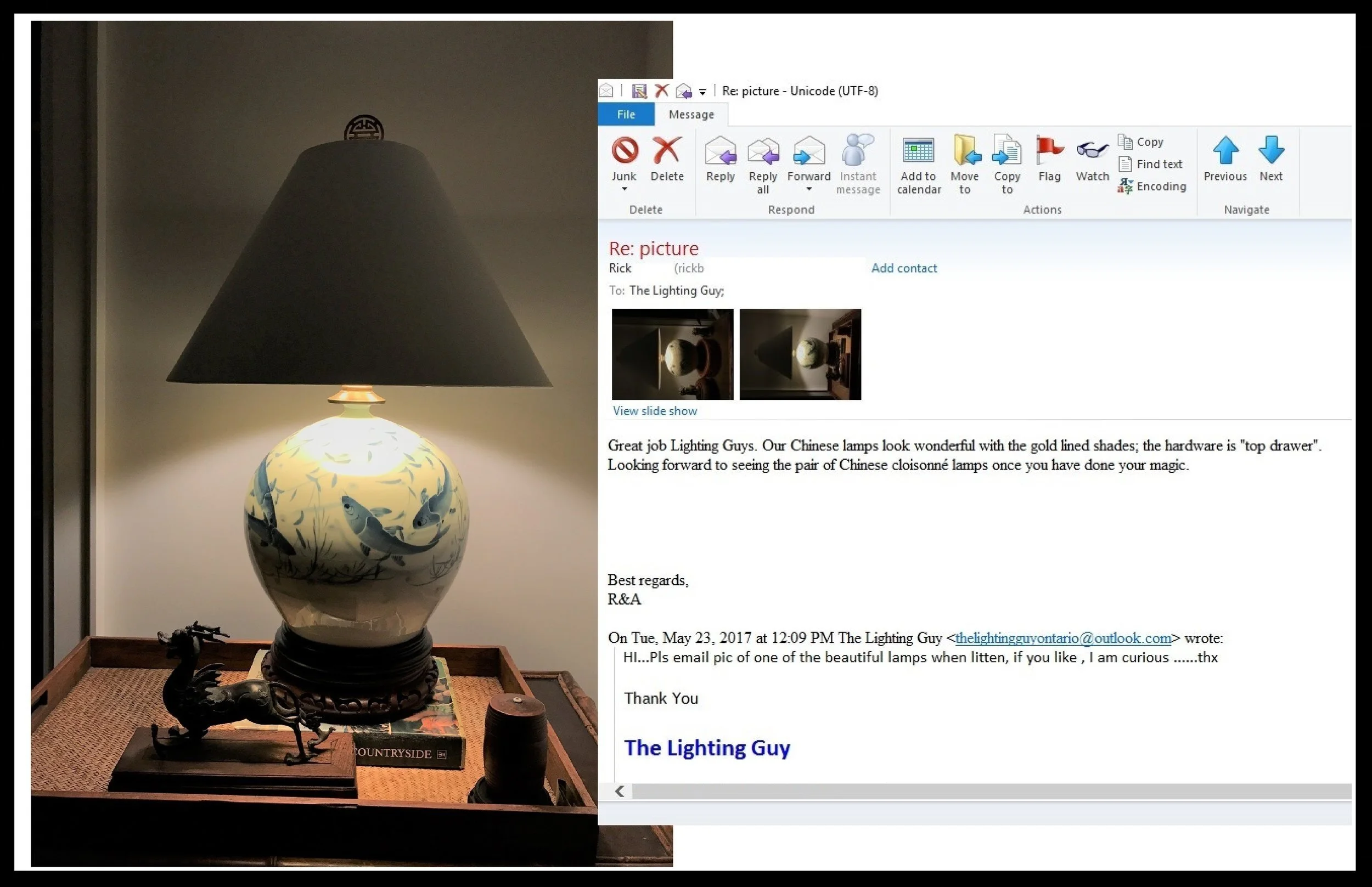Viewport: 1372px width, 887px height.
Task: Click the Forward envelope icon
Action: [808, 151]
